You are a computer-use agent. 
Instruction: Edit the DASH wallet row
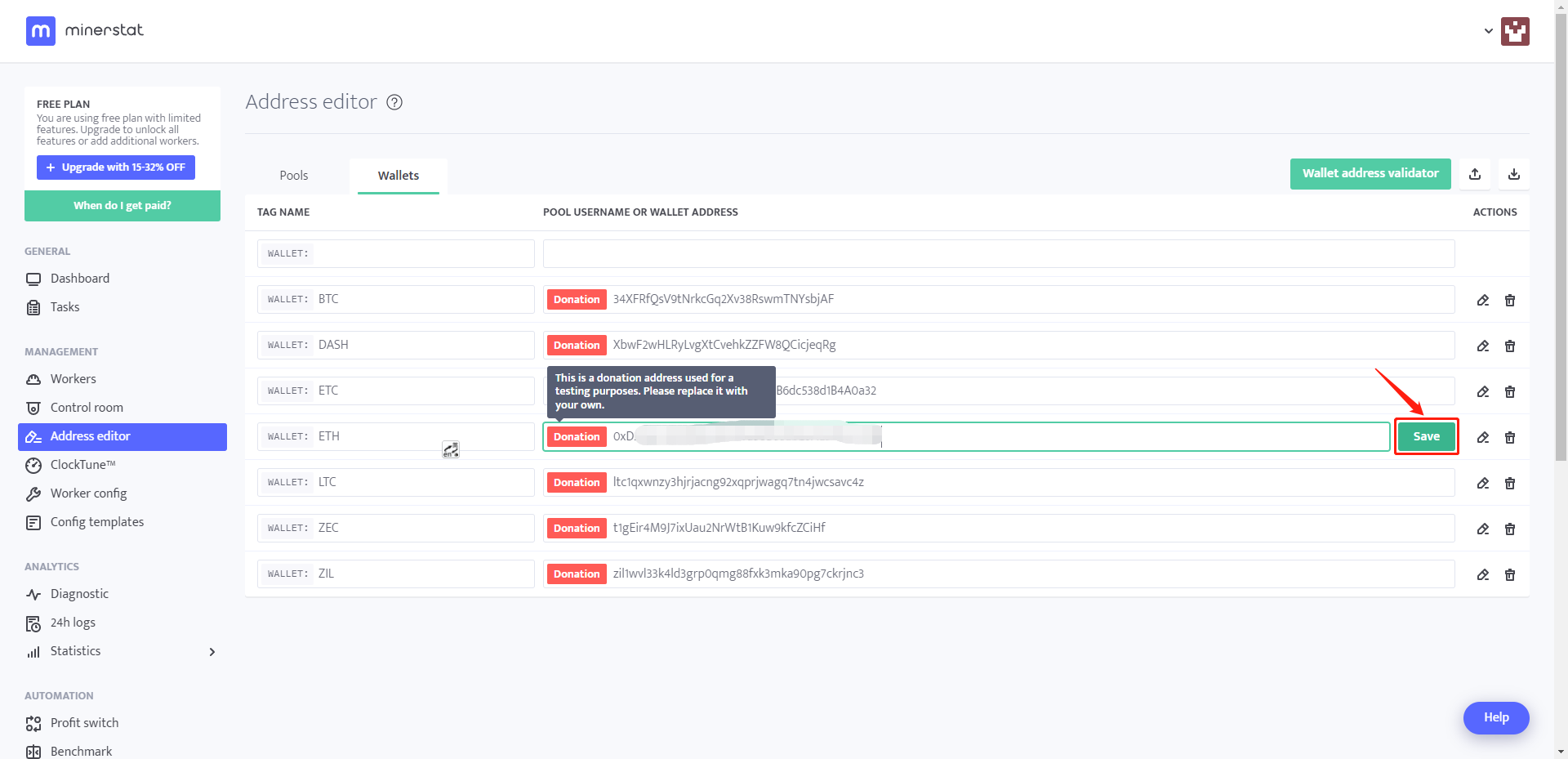point(1483,346)
